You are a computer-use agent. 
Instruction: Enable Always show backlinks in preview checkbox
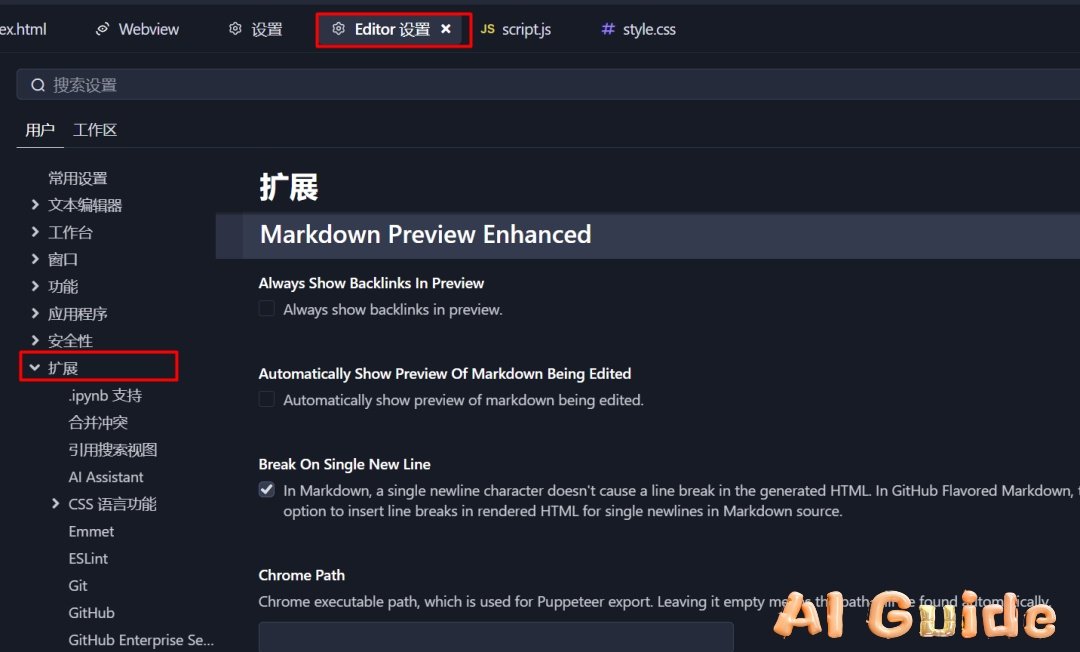click(267, 308)
